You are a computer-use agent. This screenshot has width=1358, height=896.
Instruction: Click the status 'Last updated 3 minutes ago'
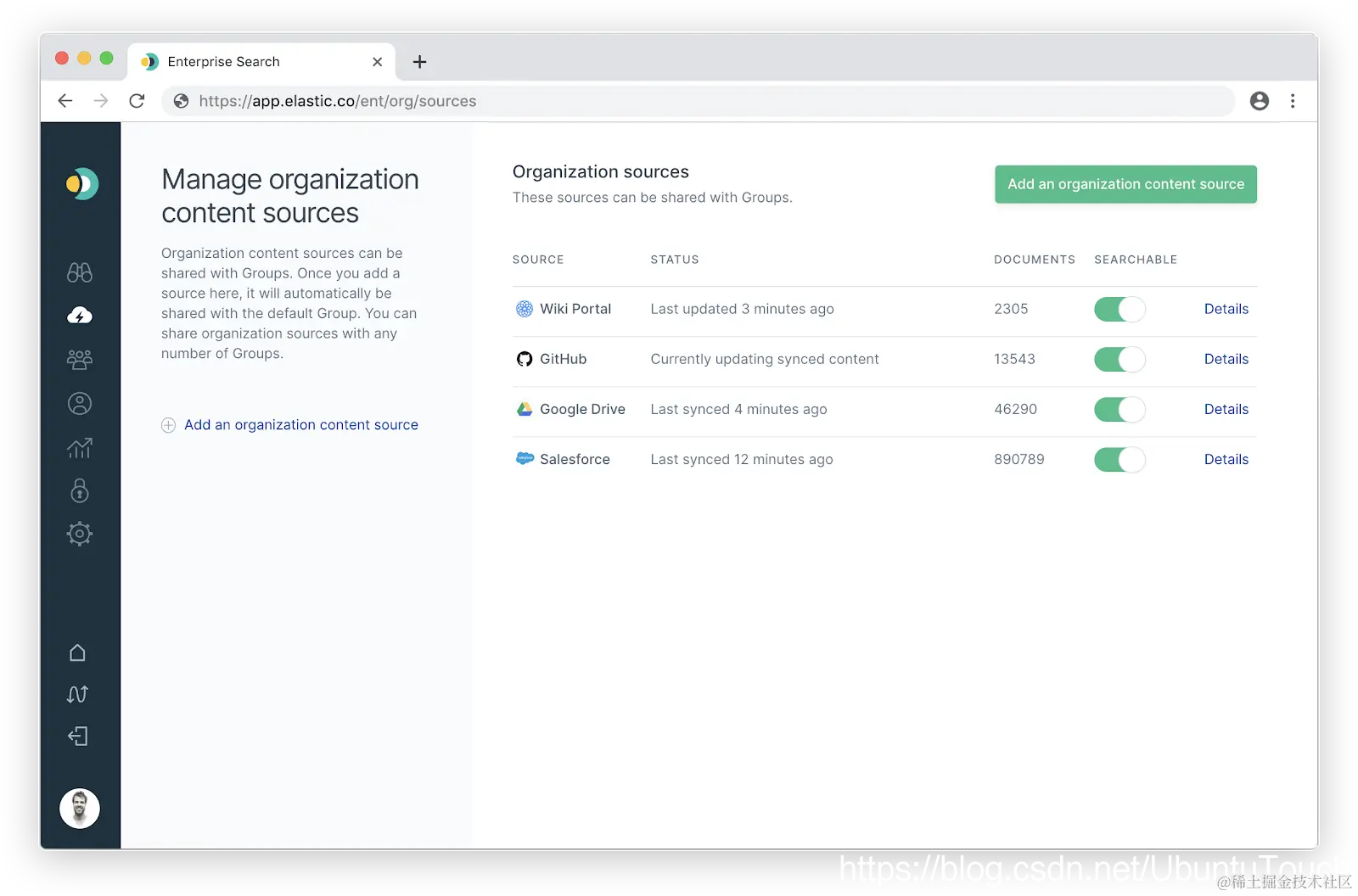743,309
